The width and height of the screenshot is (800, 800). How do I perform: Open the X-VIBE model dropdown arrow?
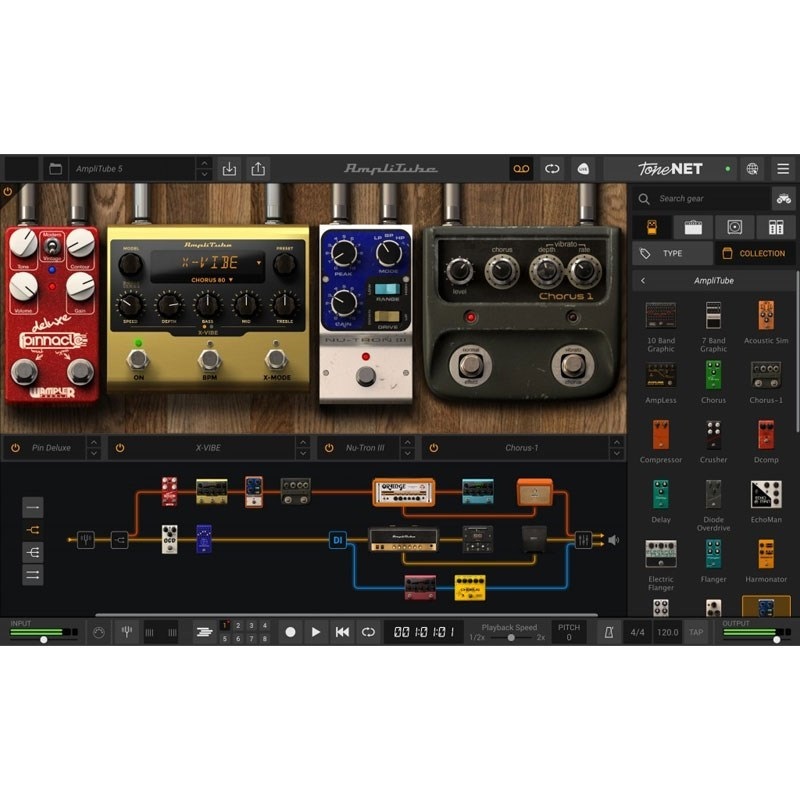pyautogui.click(x=259, y=263)
